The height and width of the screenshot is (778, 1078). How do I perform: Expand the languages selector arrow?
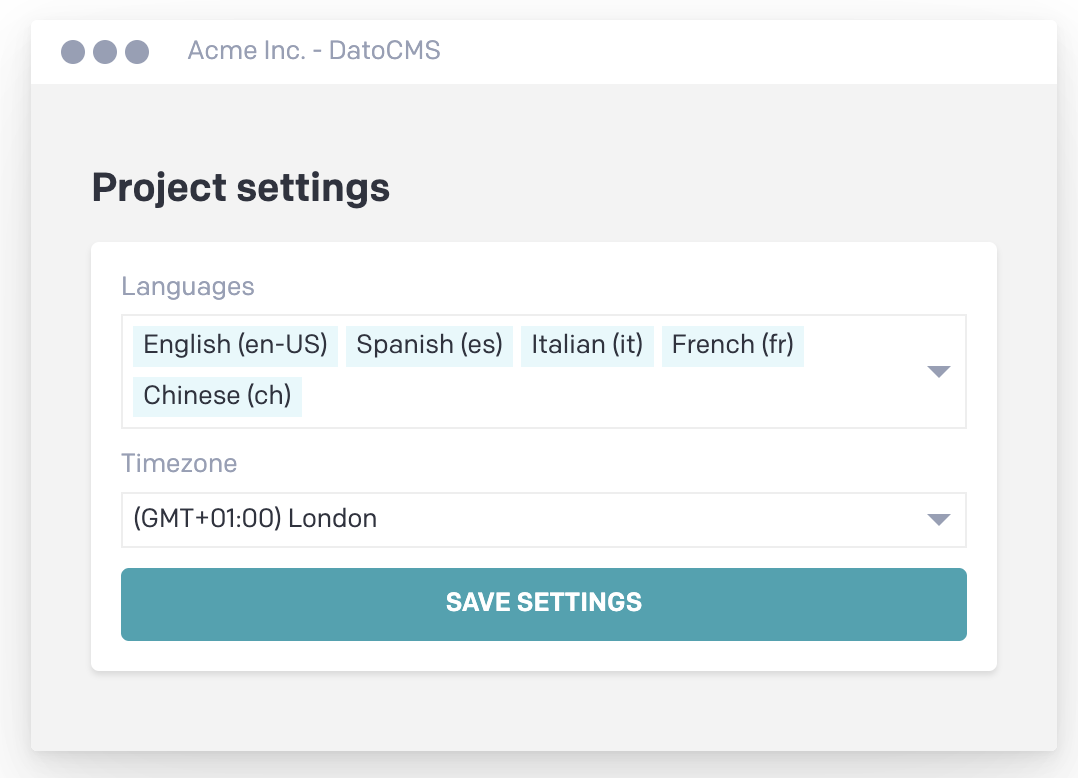(938, 371)
